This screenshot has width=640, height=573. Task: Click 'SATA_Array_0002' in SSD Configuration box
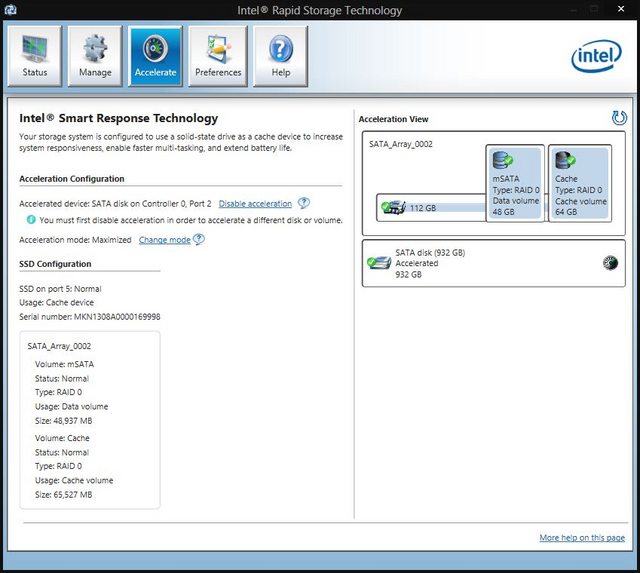[59, 346]
